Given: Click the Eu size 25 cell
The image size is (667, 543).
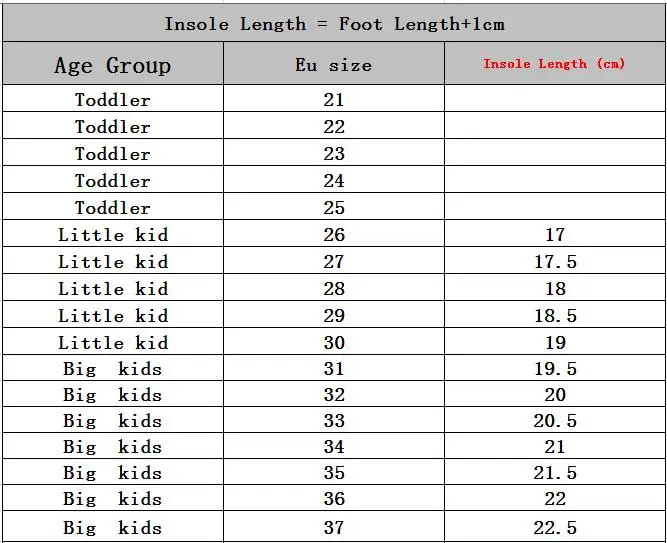Looking at the screenshot, I should tap(334, 206).
